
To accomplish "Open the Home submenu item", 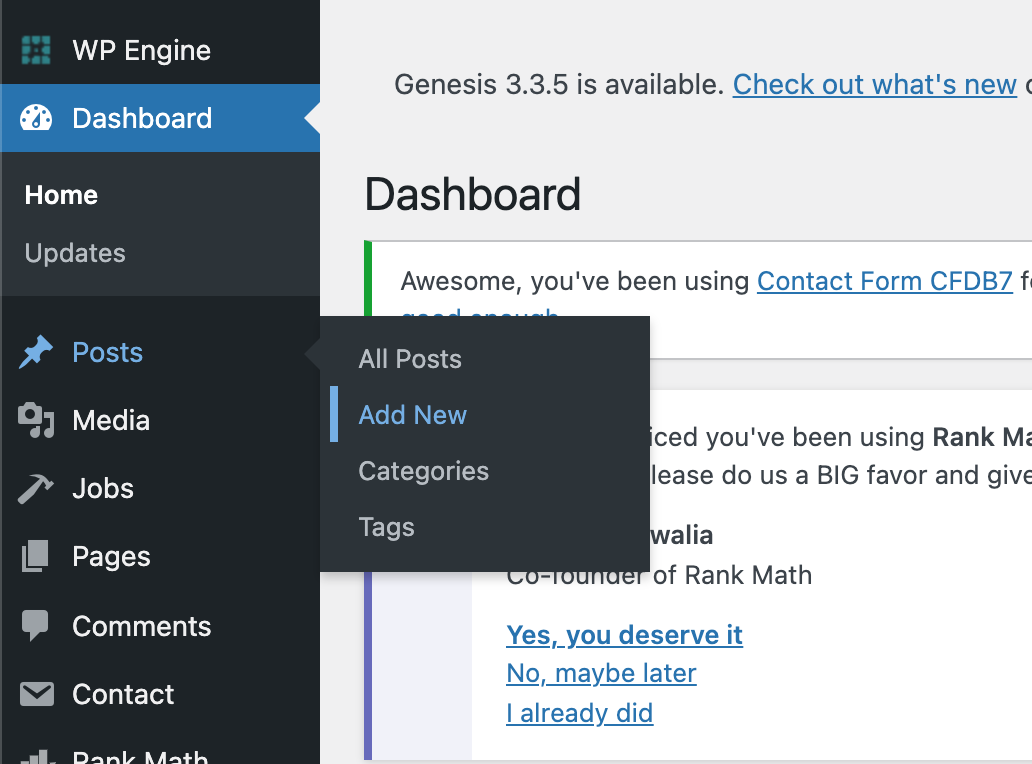I will coord(61,195).
